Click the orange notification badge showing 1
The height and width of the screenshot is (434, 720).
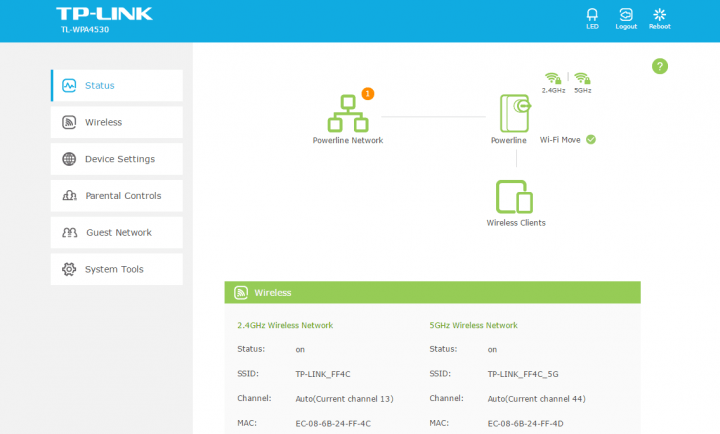tap(368, 94)
